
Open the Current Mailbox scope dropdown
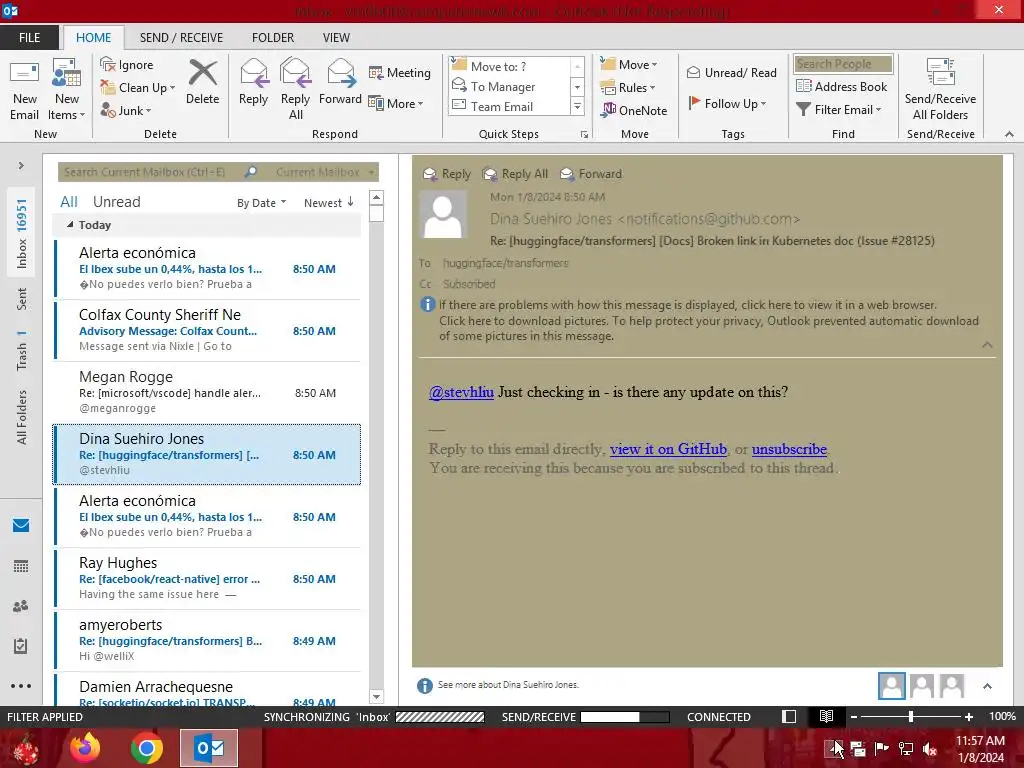(324, 172)
